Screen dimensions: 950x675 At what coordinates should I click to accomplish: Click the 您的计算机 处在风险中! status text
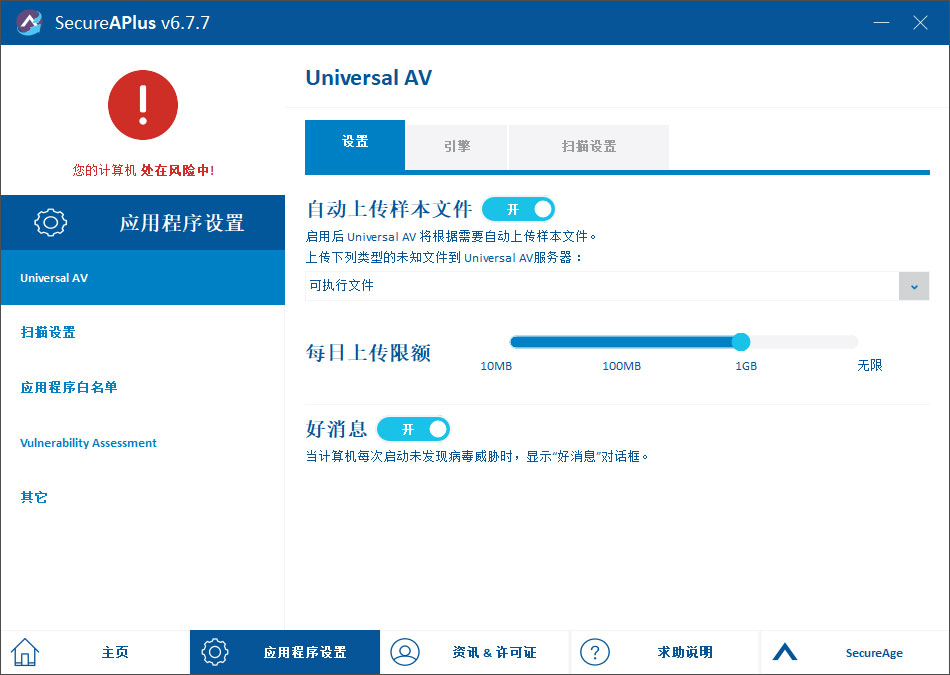click(143, 170)
